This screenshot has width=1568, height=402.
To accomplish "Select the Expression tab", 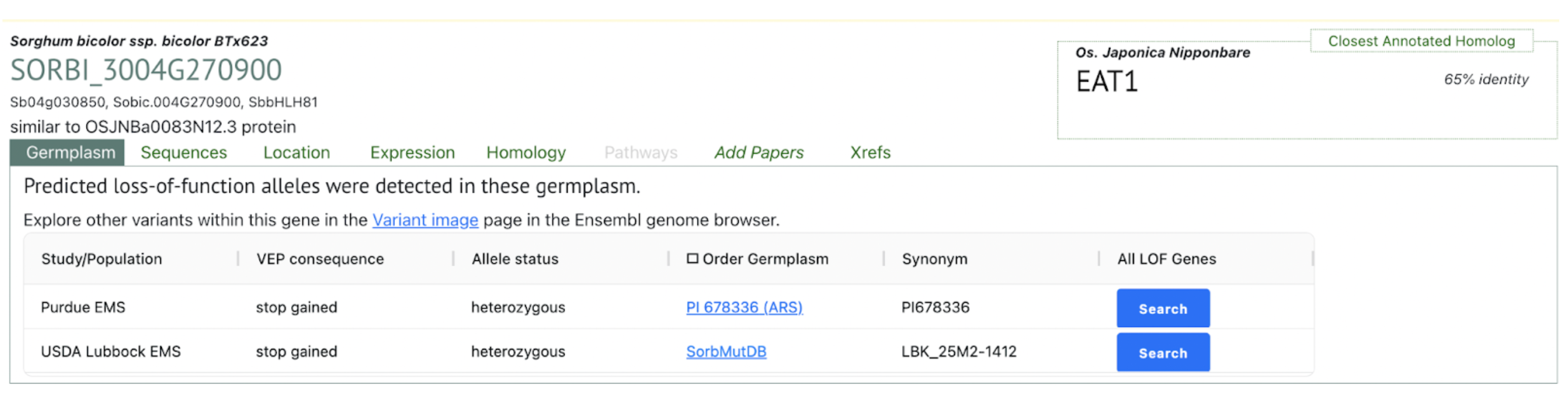I will [413, 152].
